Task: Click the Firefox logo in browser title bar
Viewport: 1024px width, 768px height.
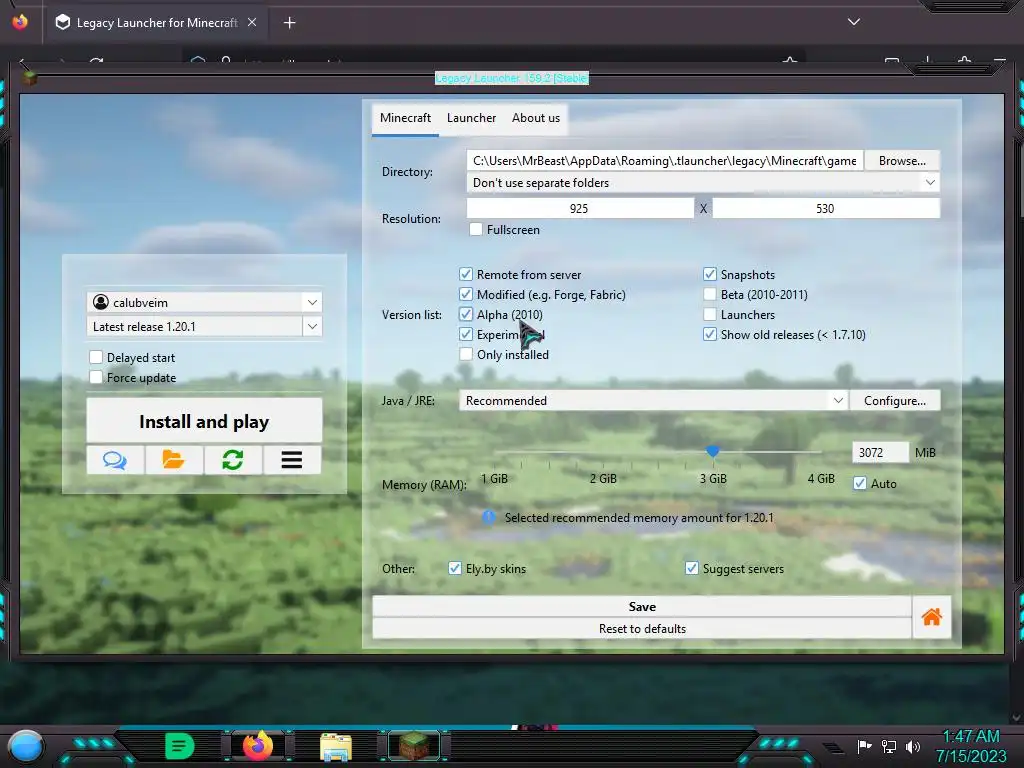Action: pyautogui.click(x=20, y=22)
